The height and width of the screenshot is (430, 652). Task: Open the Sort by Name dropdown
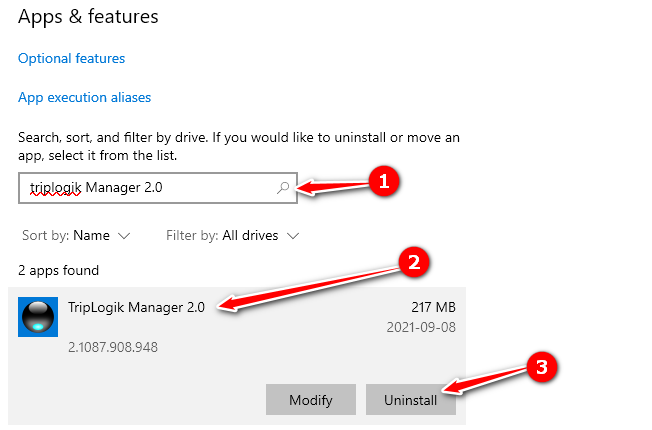(76, 236)
